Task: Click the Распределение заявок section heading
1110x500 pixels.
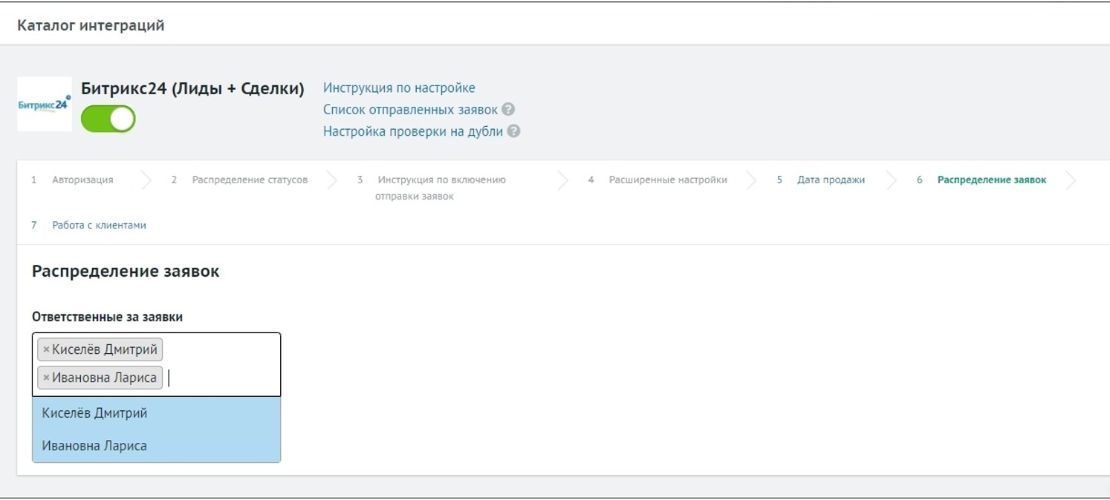Action: pos(125,271)
